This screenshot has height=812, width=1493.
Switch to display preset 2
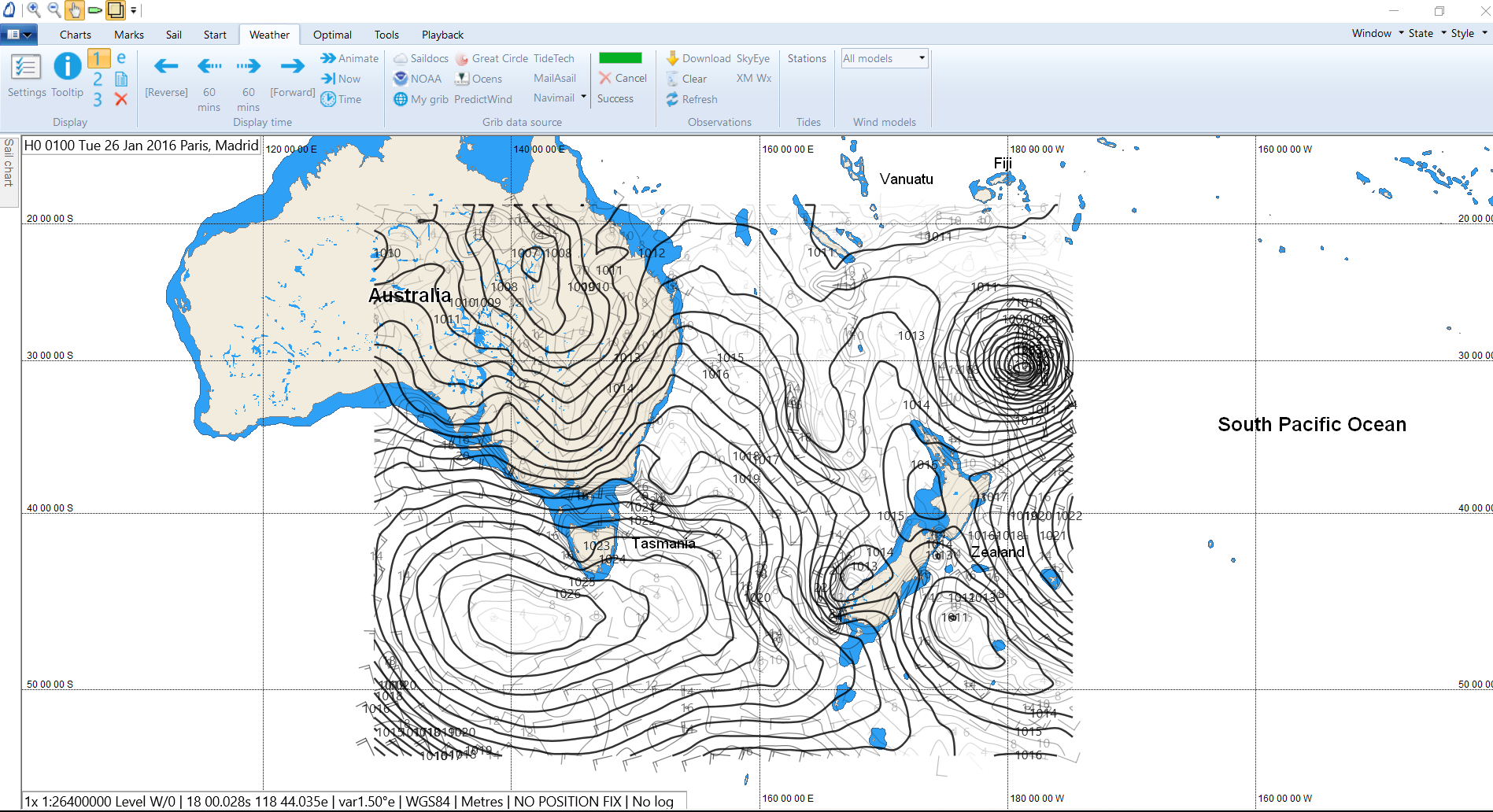98,79
